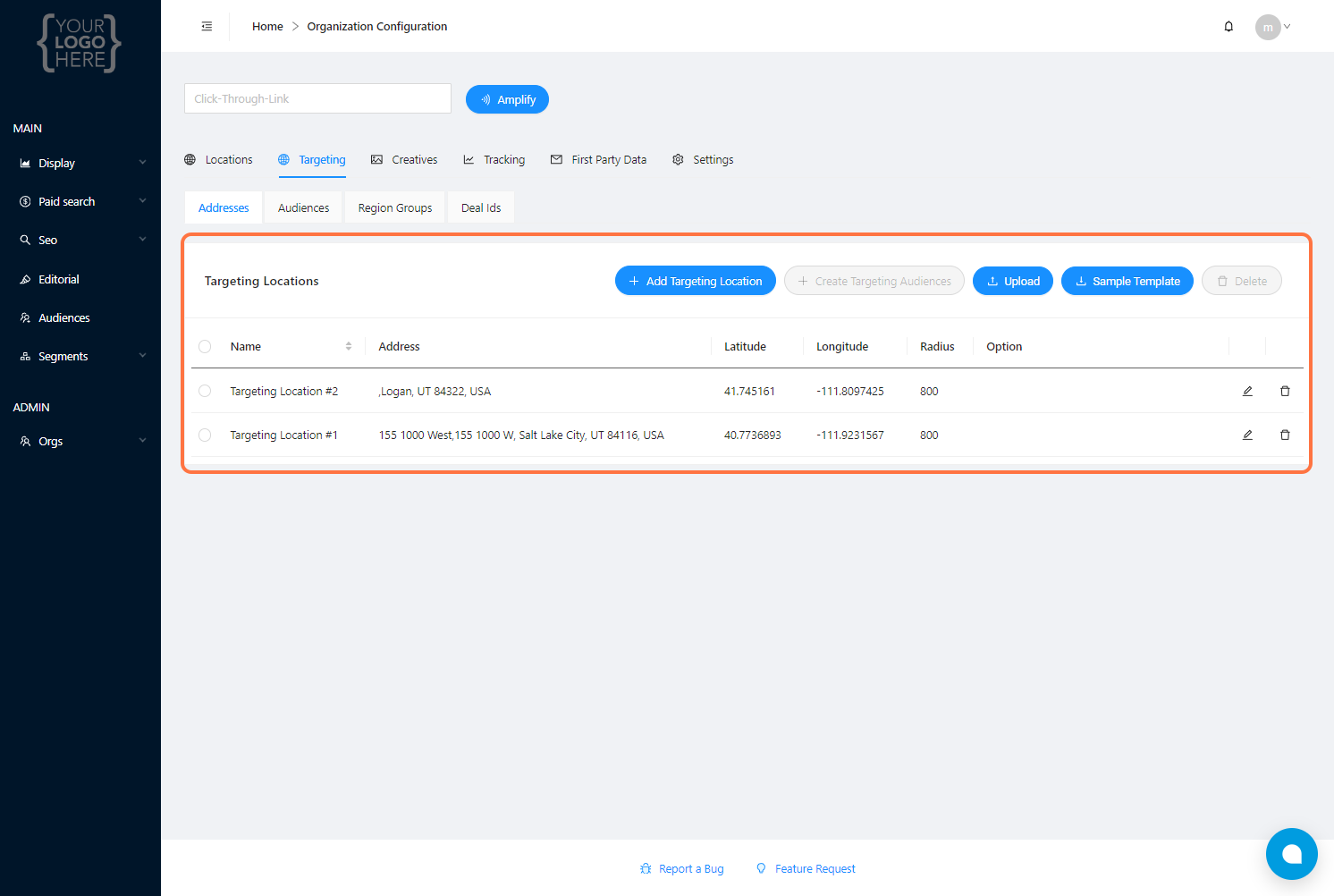This screenshot has width=1334, height=896.
Task: Open the Region Groups sub-tab
Action: (x=394, y=208)
